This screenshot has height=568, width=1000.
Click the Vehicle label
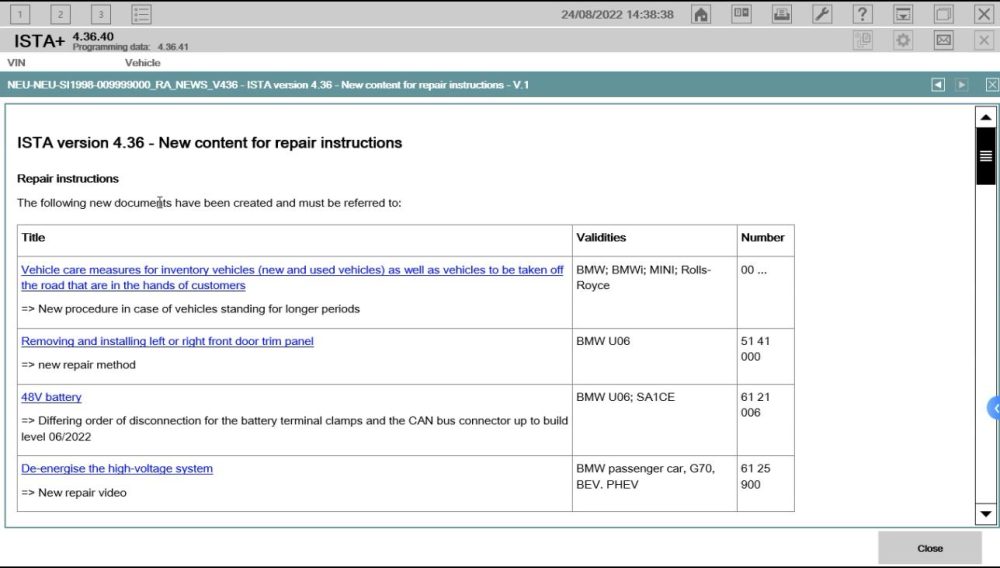click(x=142, y=62)
